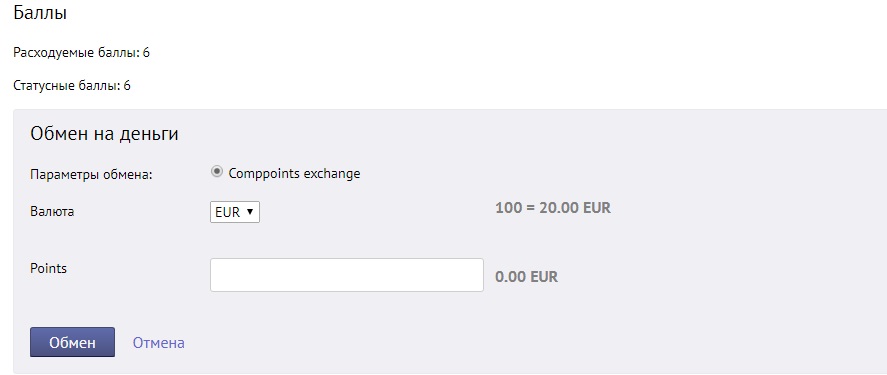887x375 pixels.
Task: Click the Параметры обмена label
Action: pos(92,175)
